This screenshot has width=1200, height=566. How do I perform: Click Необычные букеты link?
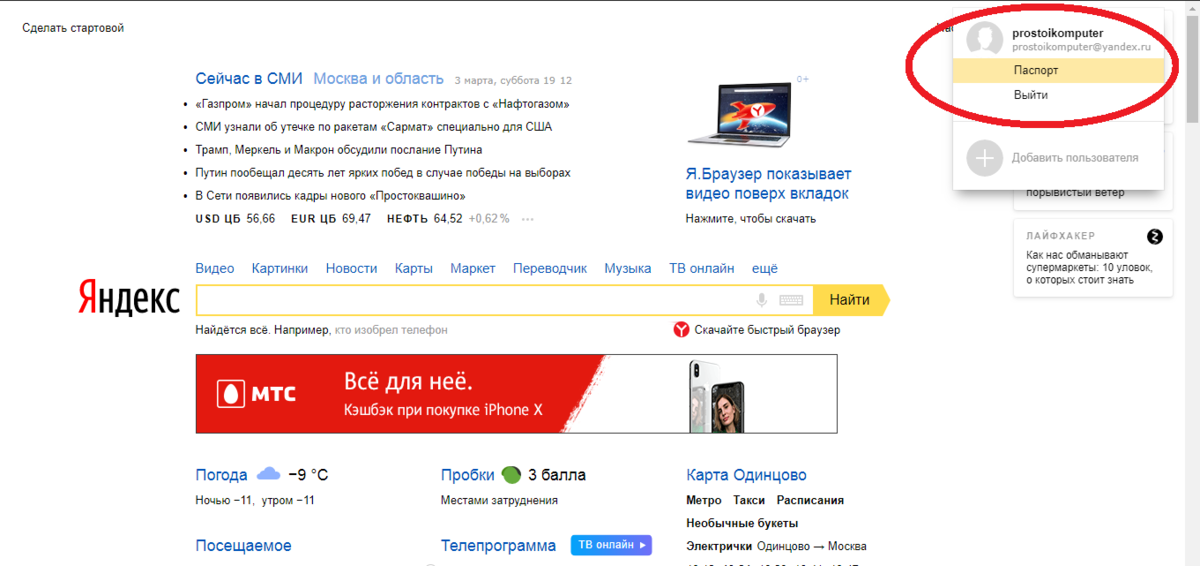742,523
